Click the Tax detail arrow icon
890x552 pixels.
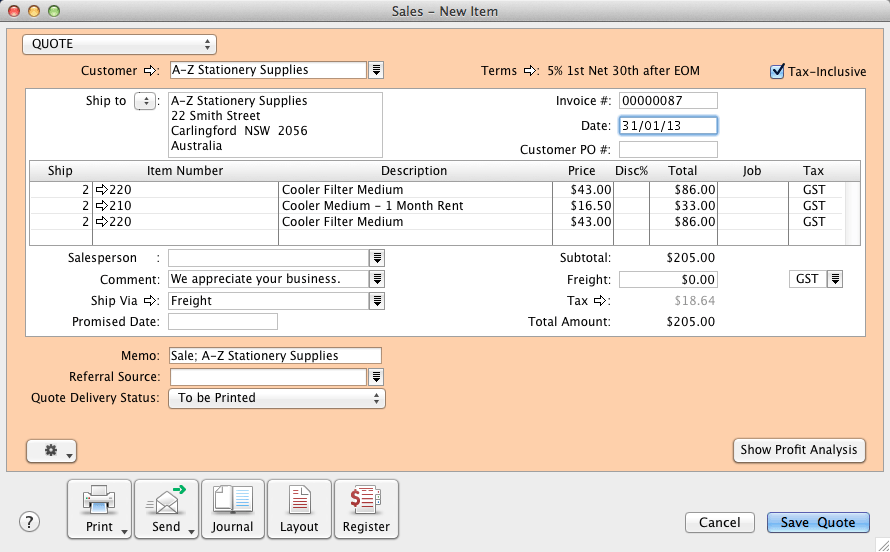(601, 300)
